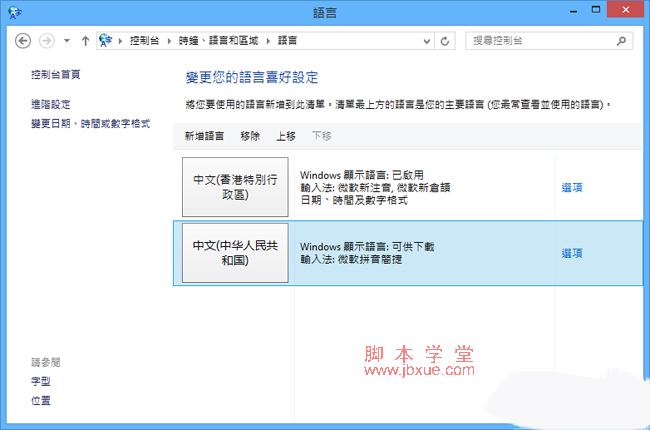Go up one level with Up arrow
The height and width of the screenshot is (430, 650).
85,41
